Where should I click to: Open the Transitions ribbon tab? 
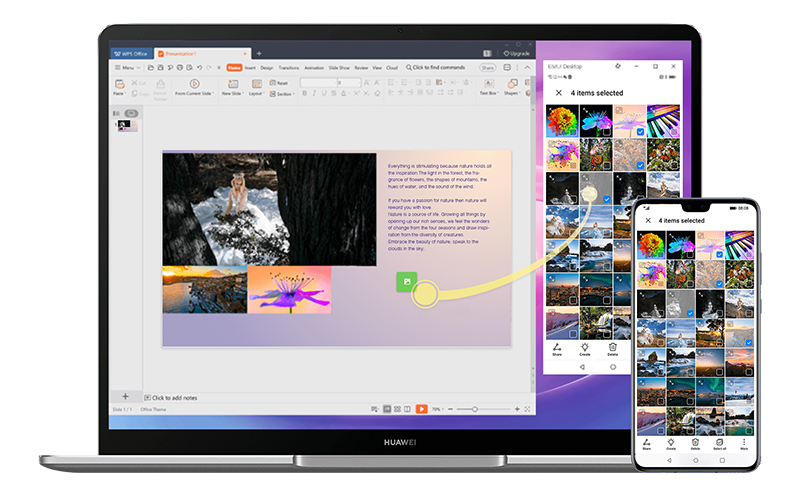click(x=289, y=67)
